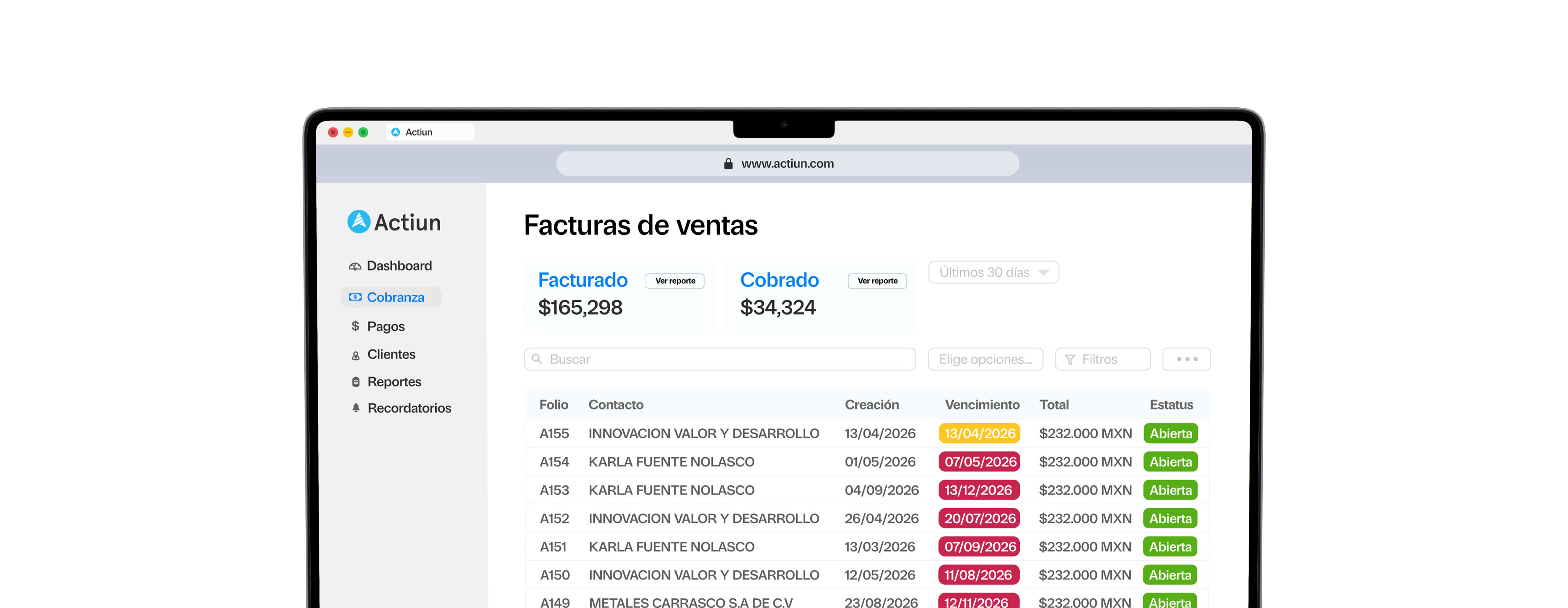1568x608 pixels.
Task: Select folio A151 in the table
Action: click(x=553, y=547)
